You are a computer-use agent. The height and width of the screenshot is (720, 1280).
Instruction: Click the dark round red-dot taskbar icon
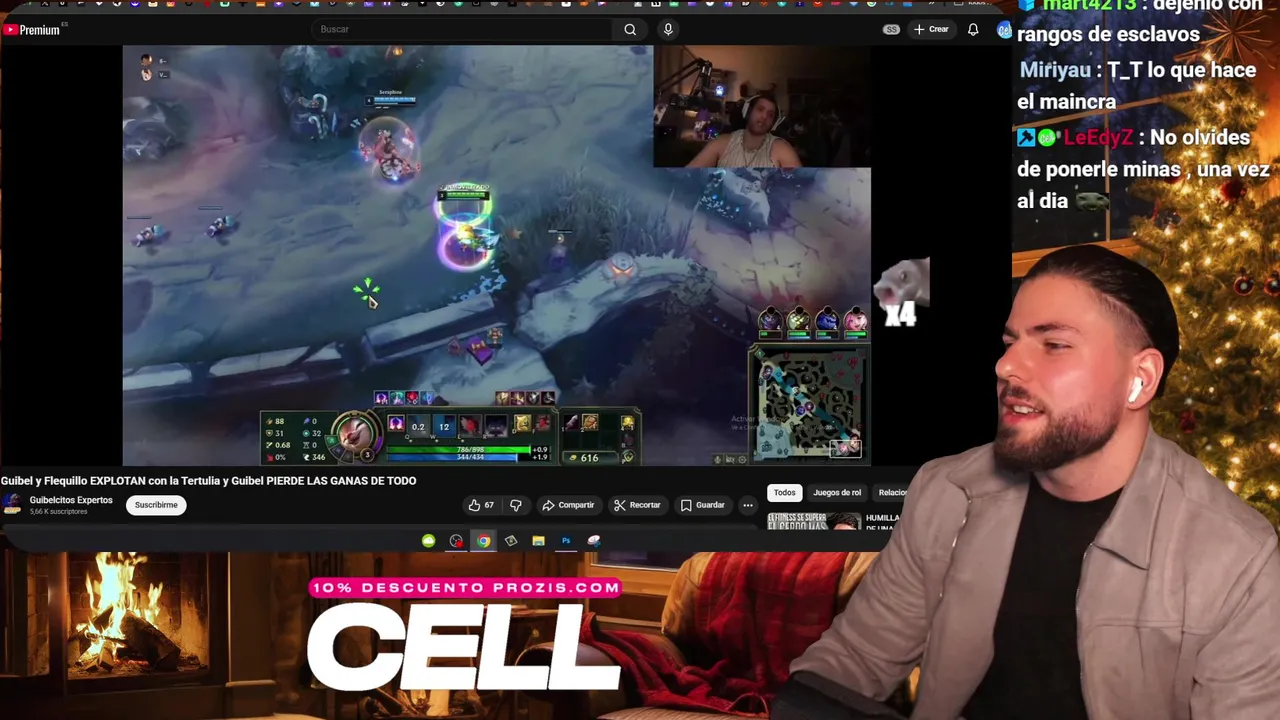tap(456, 541)
